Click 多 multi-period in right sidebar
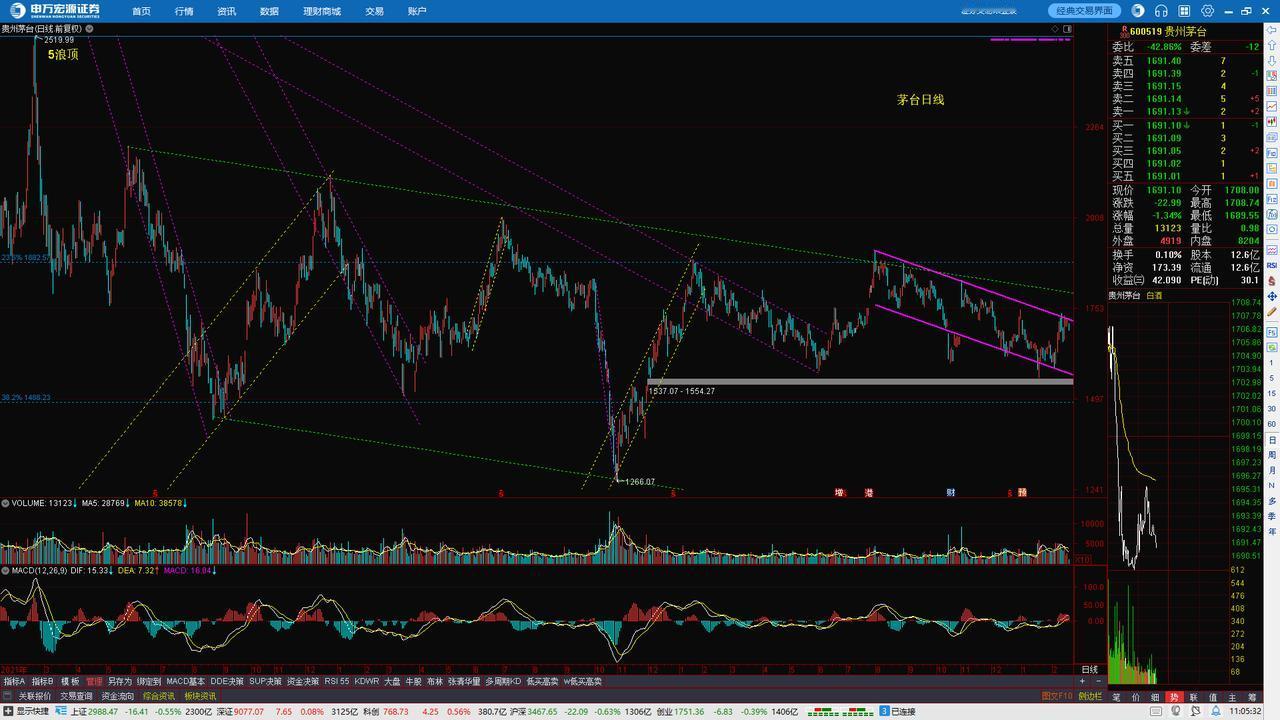 (x=1272, y=501)
